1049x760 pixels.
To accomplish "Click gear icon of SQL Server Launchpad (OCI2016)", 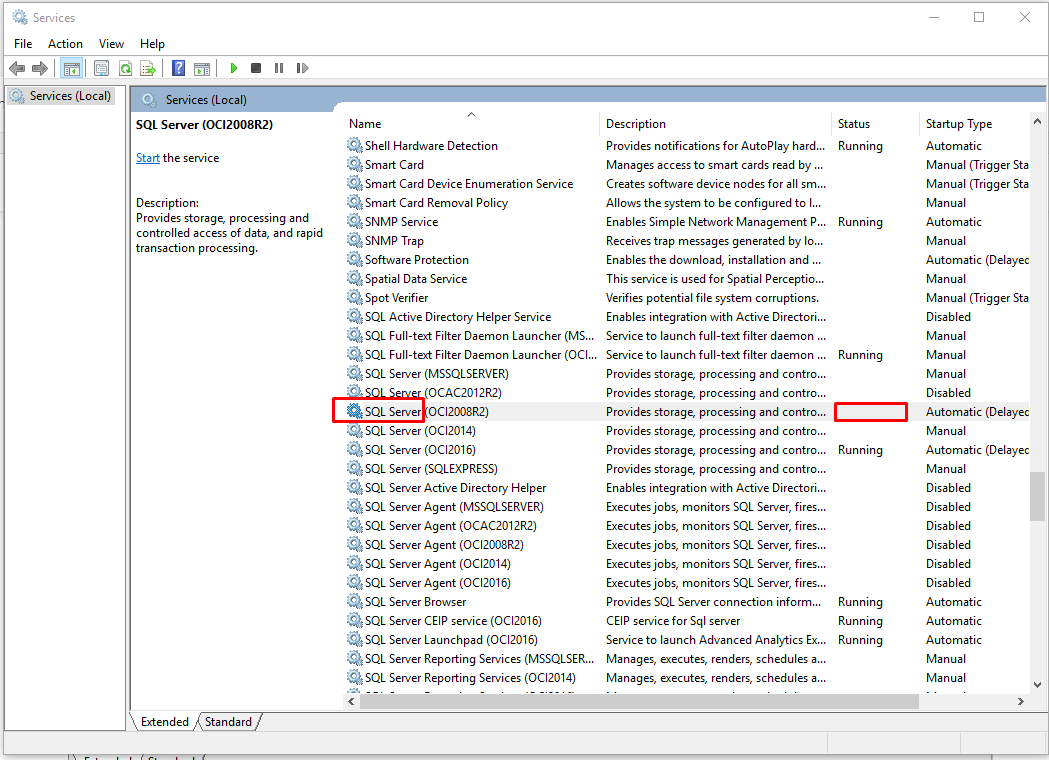I will 355,640.
